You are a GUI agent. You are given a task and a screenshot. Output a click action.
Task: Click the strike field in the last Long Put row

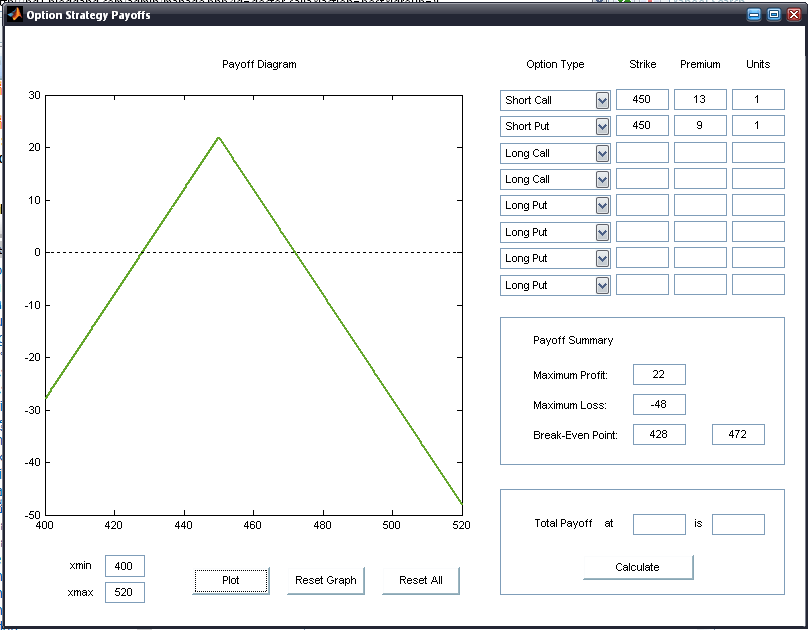642,284
